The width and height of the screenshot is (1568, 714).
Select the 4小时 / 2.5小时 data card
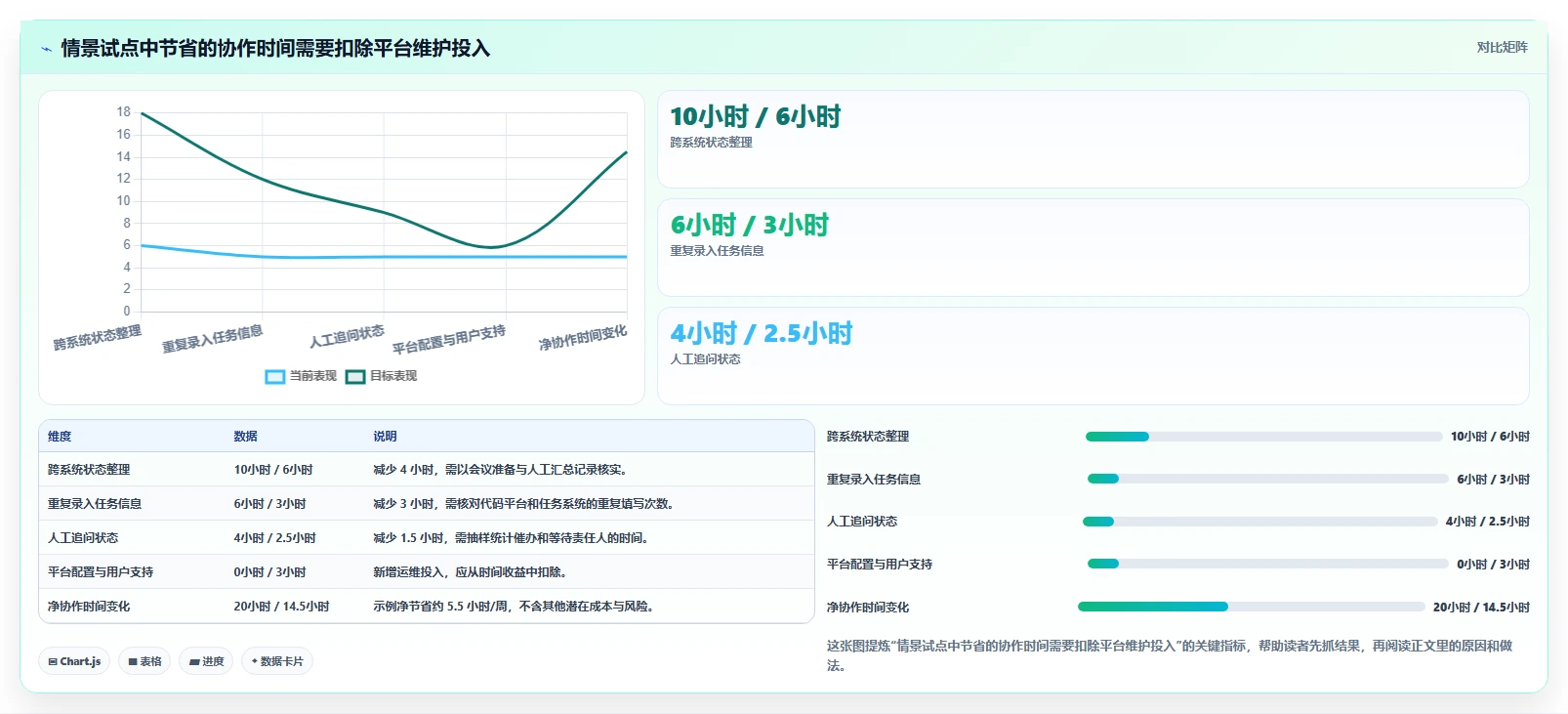tap(1093, 356)
